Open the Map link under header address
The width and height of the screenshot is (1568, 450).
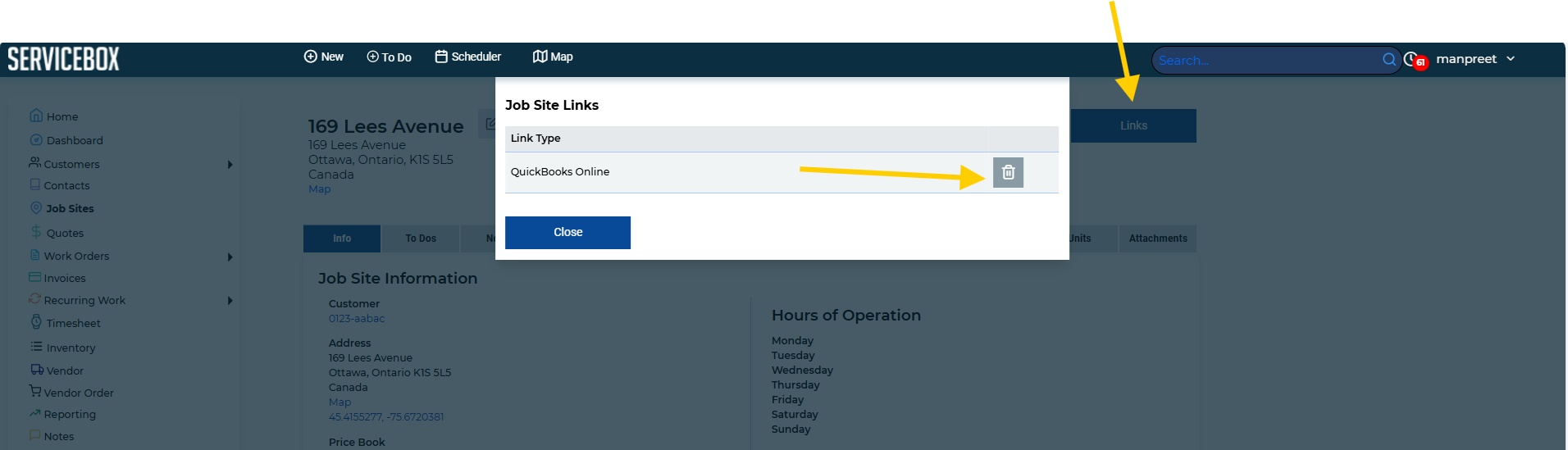[x=320, y=189]
